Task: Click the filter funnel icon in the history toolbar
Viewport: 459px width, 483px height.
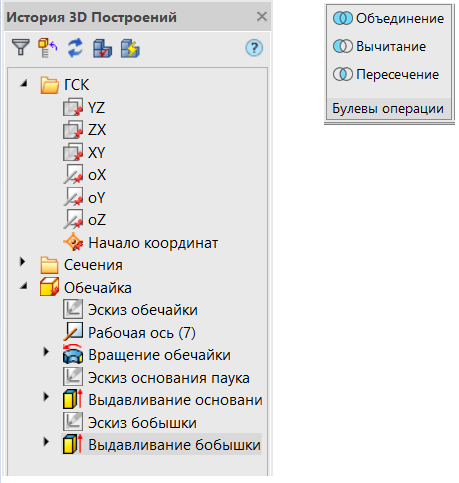Action: pyautogui.click(x=21, y=48)
